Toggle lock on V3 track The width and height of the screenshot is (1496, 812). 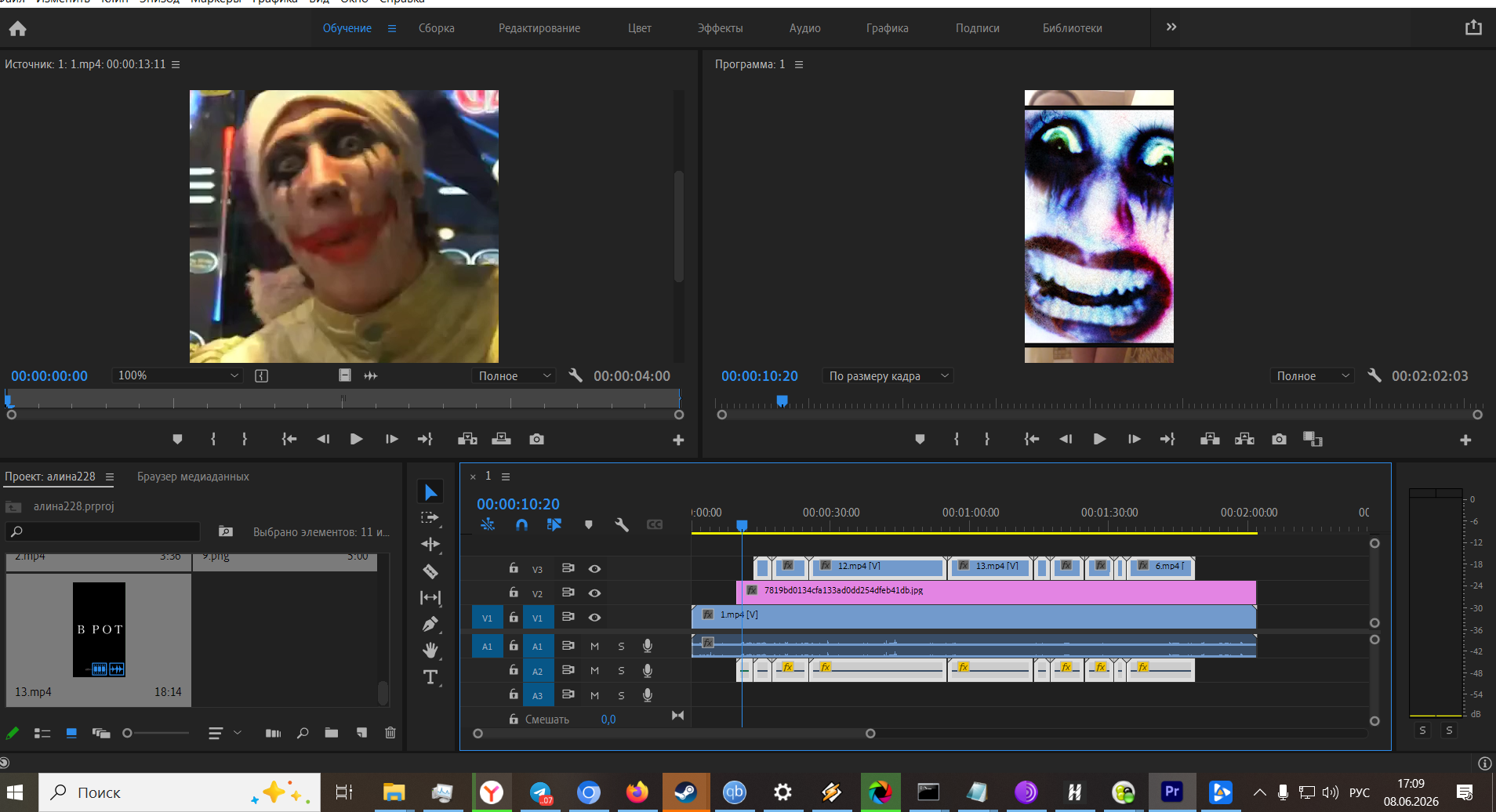514,568
